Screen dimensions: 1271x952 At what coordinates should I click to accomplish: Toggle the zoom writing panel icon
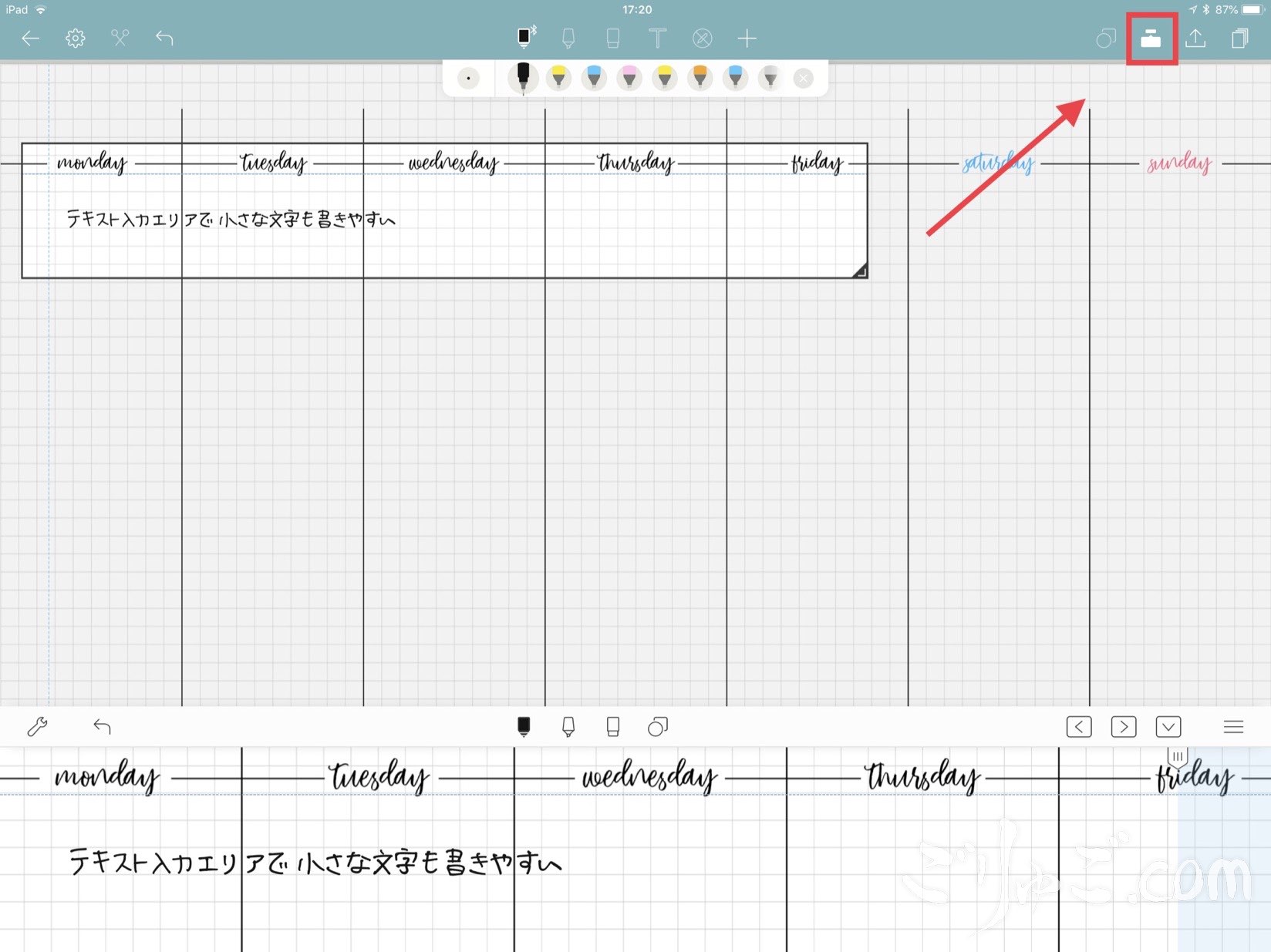1151,39
